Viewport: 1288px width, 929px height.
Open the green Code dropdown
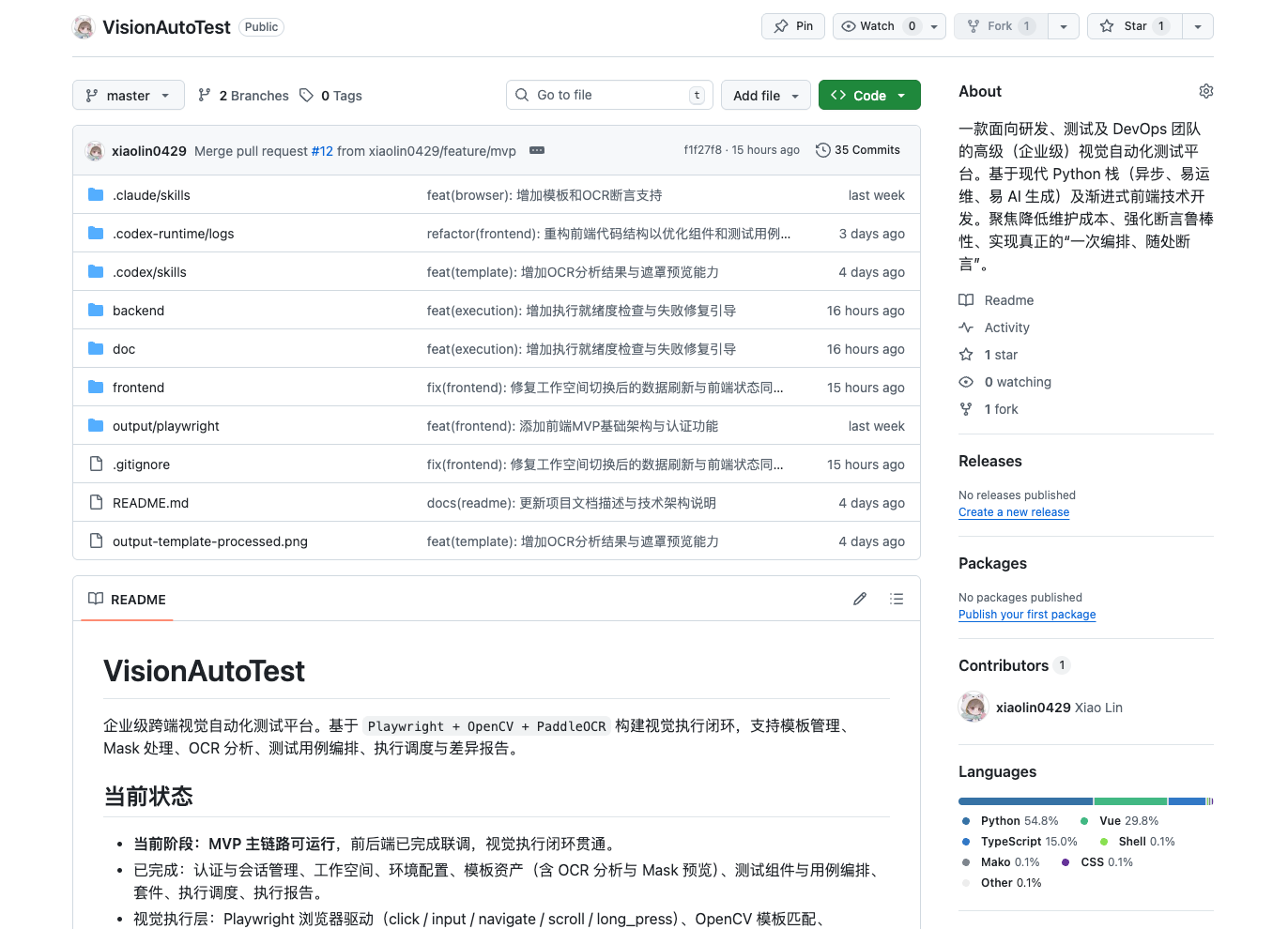tap(868, 95)
